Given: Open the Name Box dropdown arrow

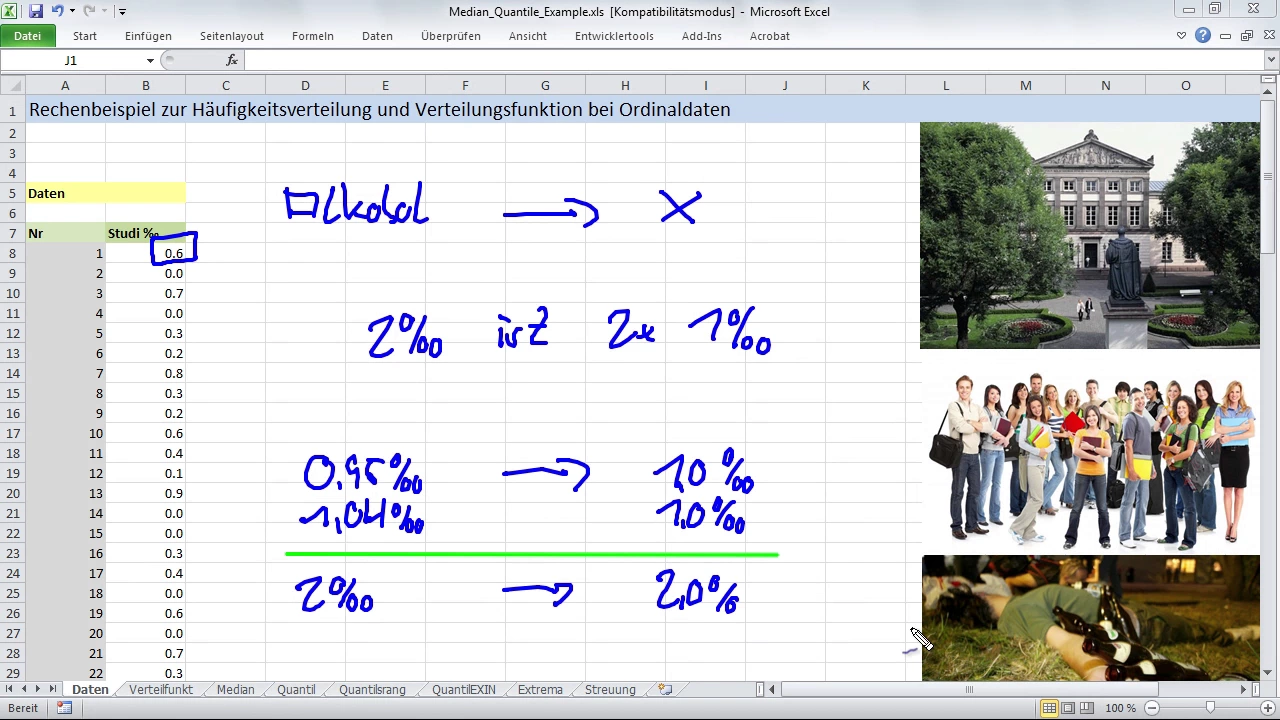Looking at the screenshot, I should [151, 61].
